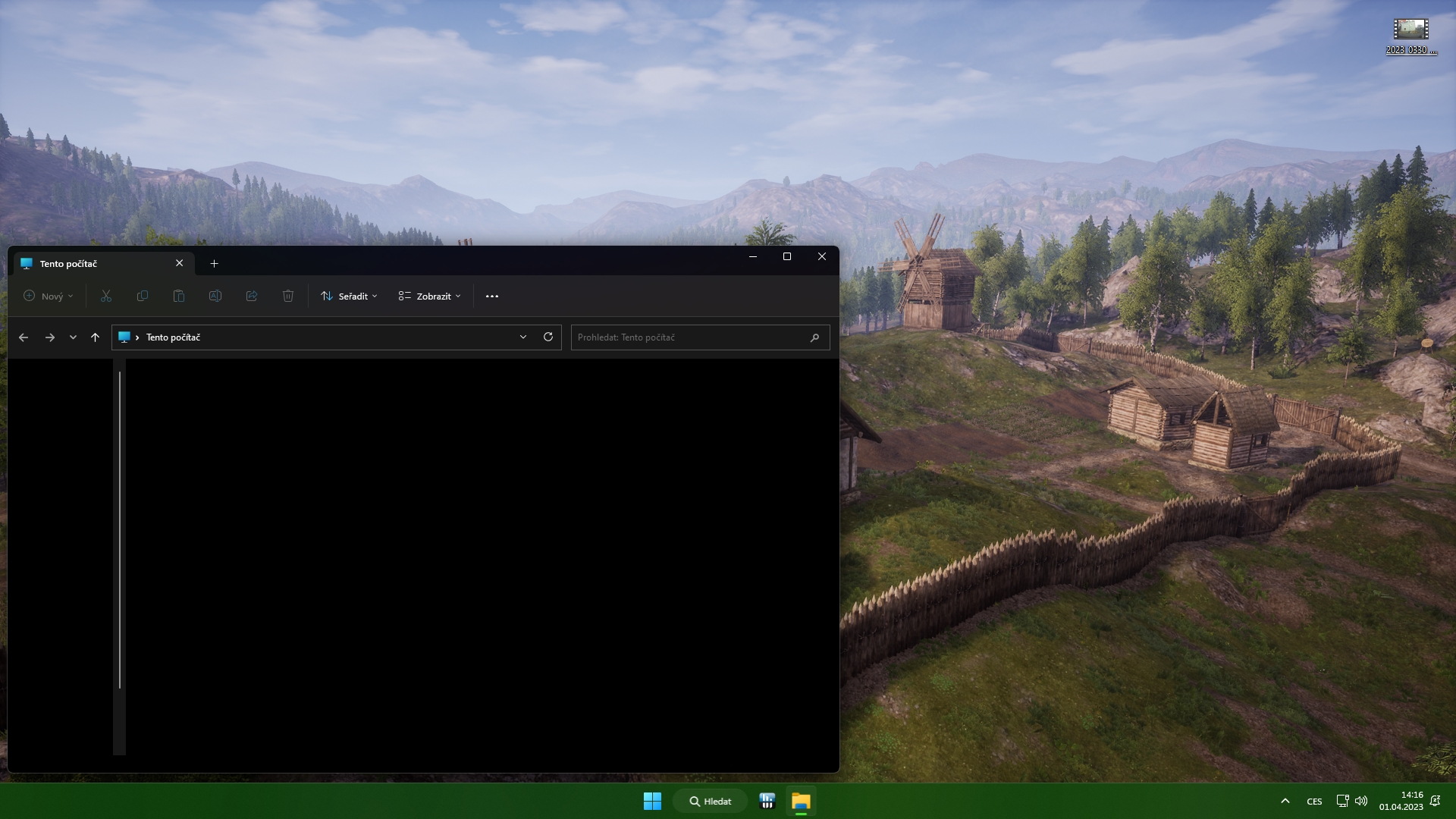Add a new File Explorer tab
1456x819 pixels.
point(214,263)
